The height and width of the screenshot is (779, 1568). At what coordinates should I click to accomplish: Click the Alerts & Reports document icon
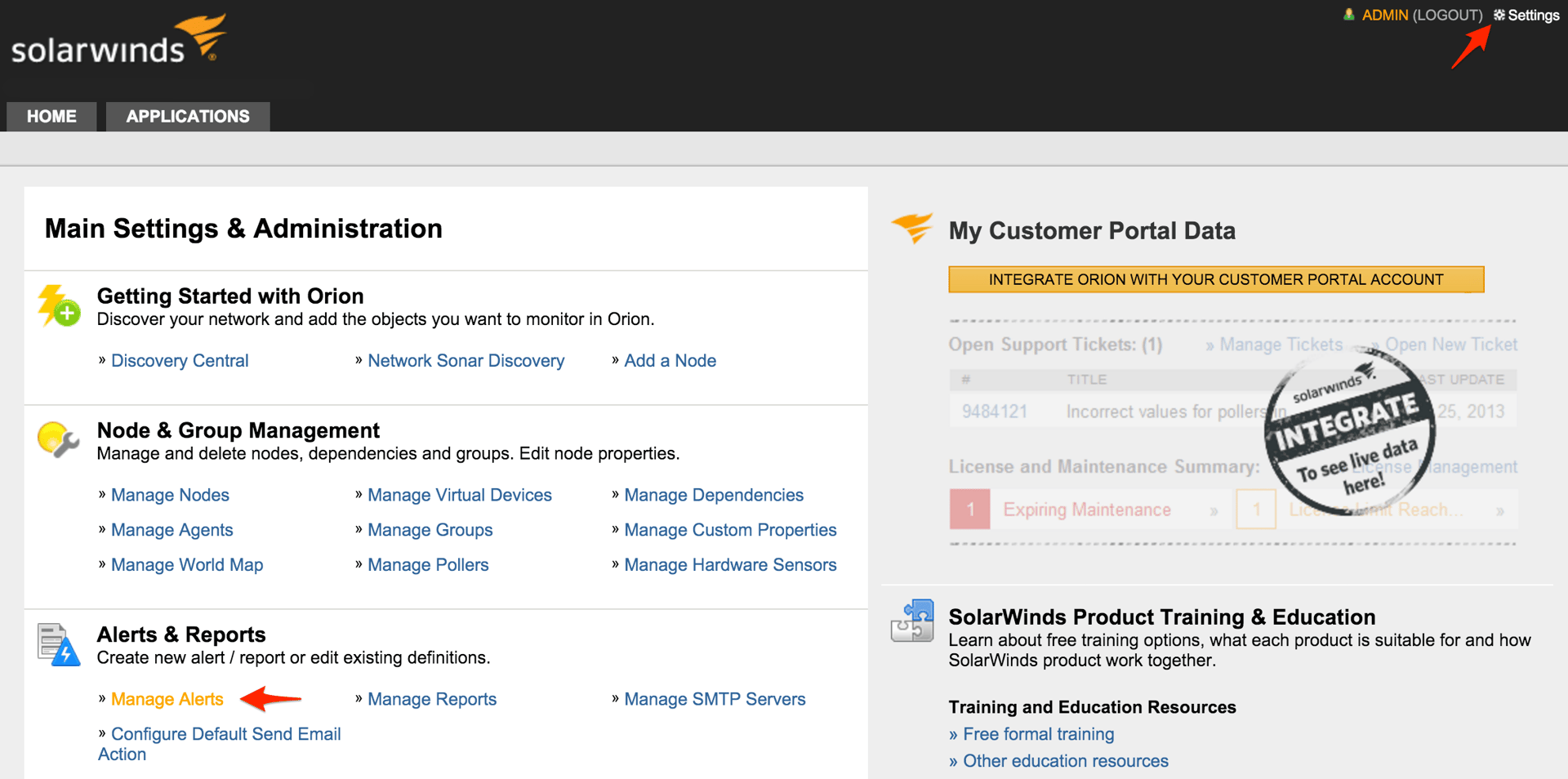(x=59, y=645)
